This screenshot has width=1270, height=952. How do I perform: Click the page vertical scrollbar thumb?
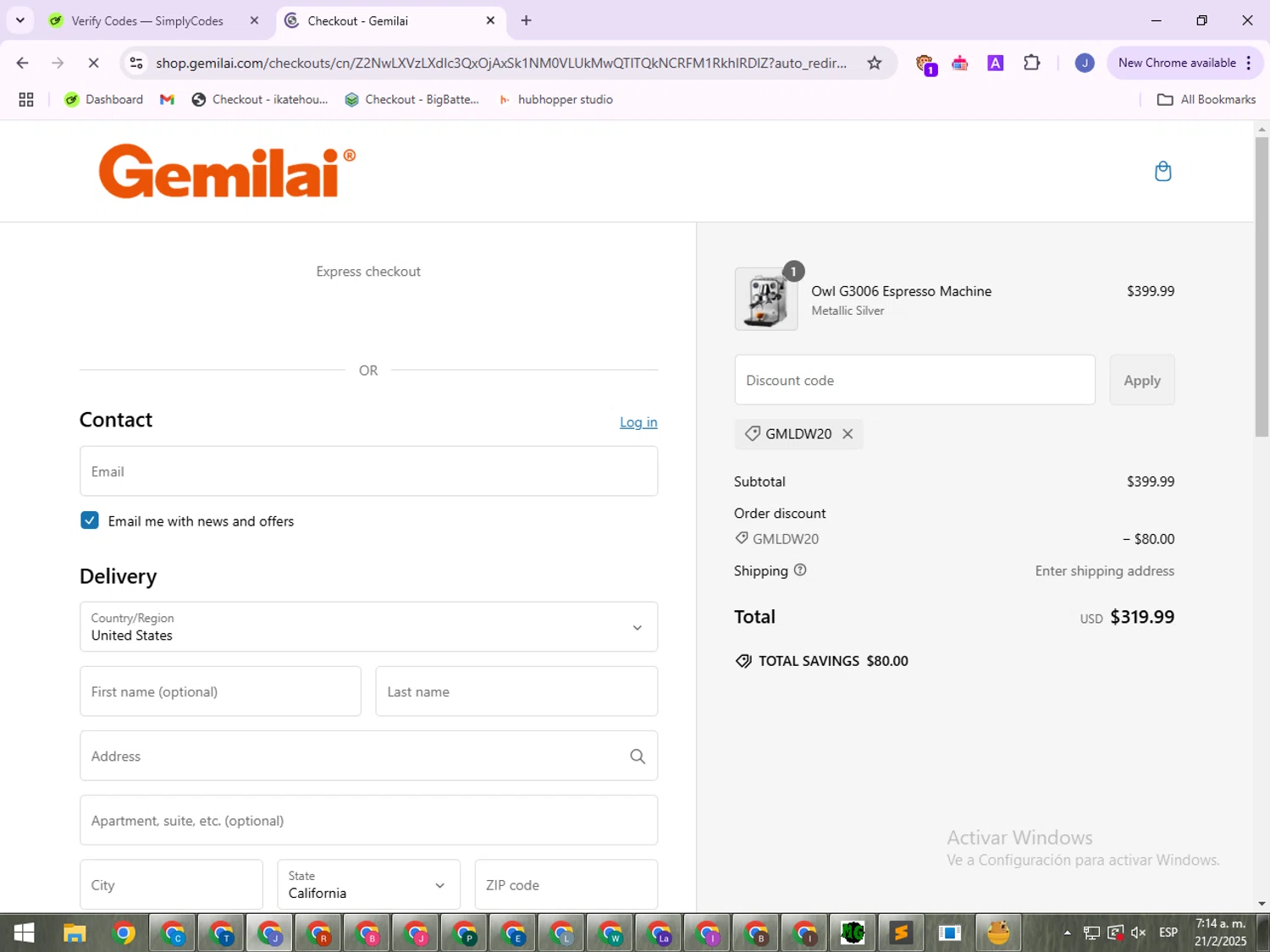pyautogui.click(x=1262, y=286)
